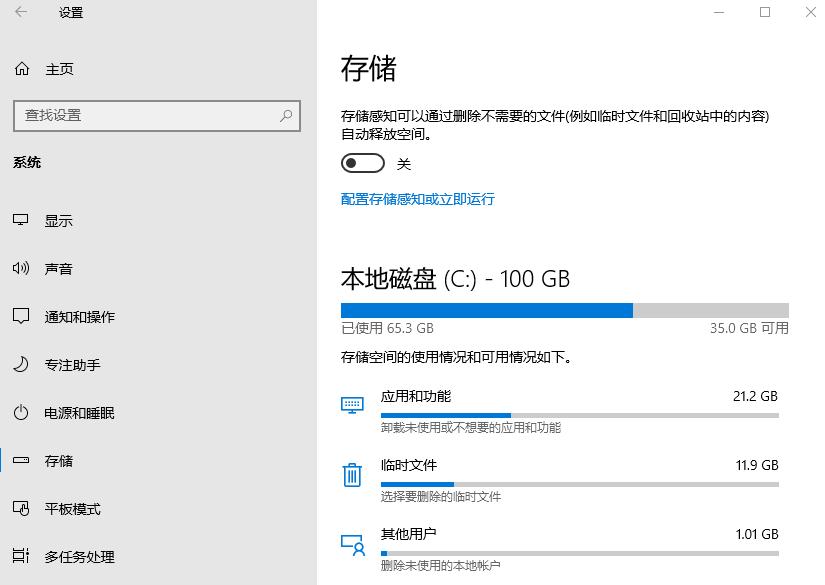Open the 应用和功能 apps icon
The height and width of the screenshot is (585, 825).
[x=352, y=404]
